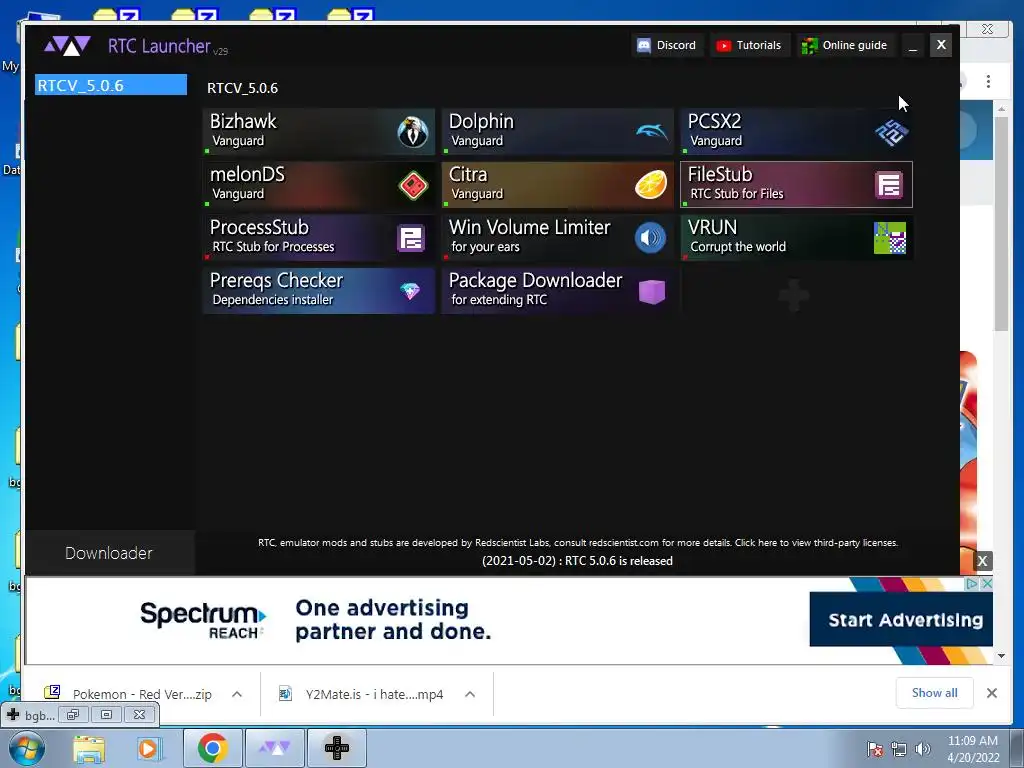The image size is (1024, 768).
Task: Click the system tray volume icon
Action: click(922, 749)
